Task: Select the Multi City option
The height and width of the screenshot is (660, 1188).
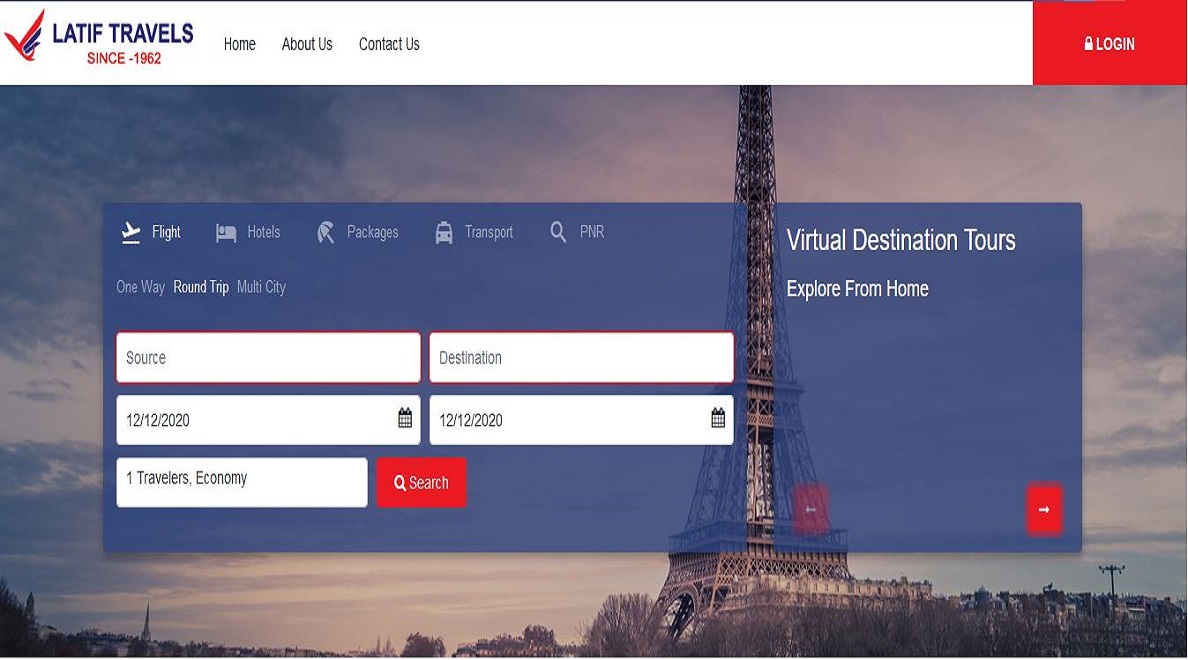Action: click(x=261, y=287)
